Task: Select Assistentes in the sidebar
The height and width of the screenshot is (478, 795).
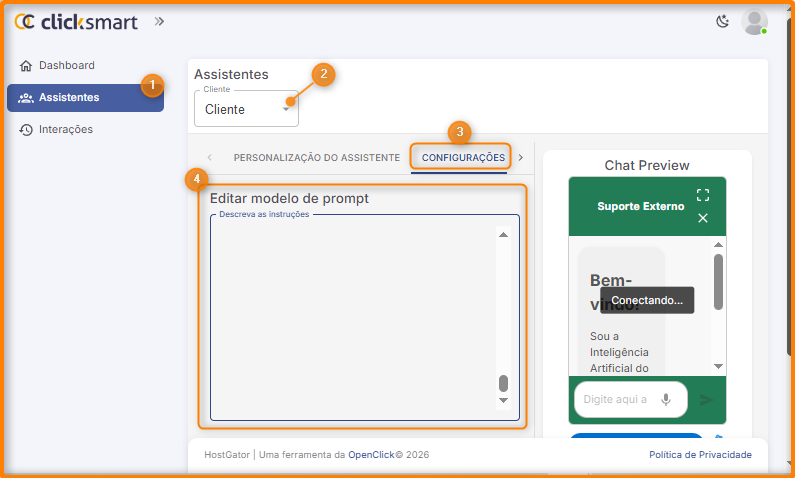Action: (x=68, y=98)
